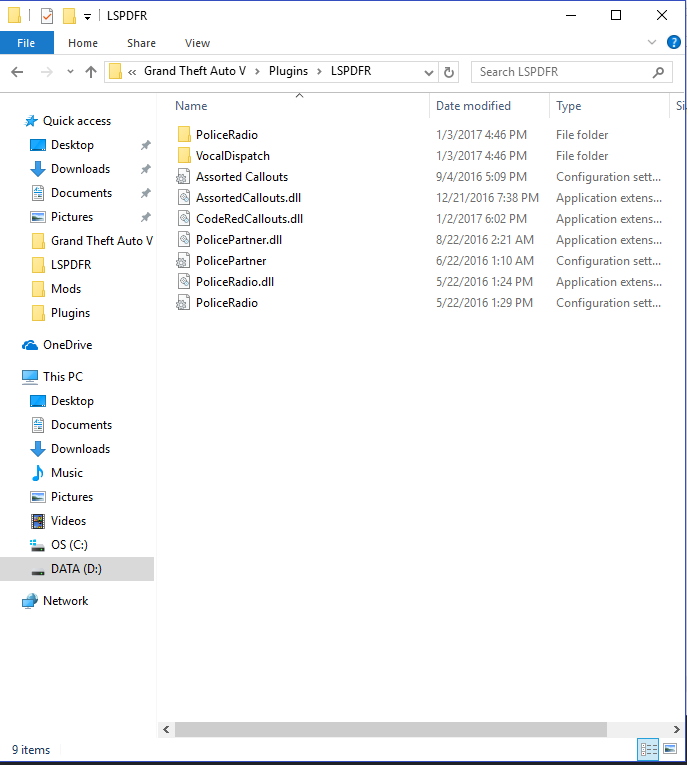
Task: Open the Music folder
Action: tap(67, 473)
